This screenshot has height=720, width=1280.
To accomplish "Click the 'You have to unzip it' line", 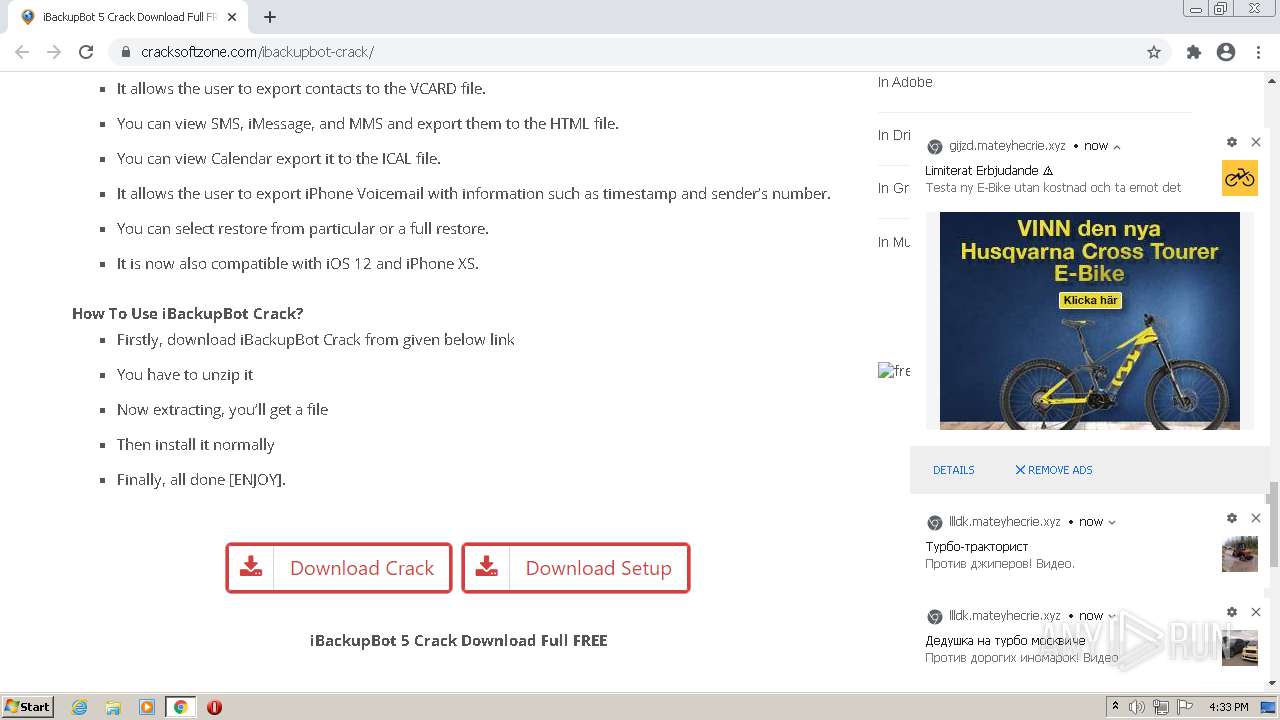I will tap(185, 374).
